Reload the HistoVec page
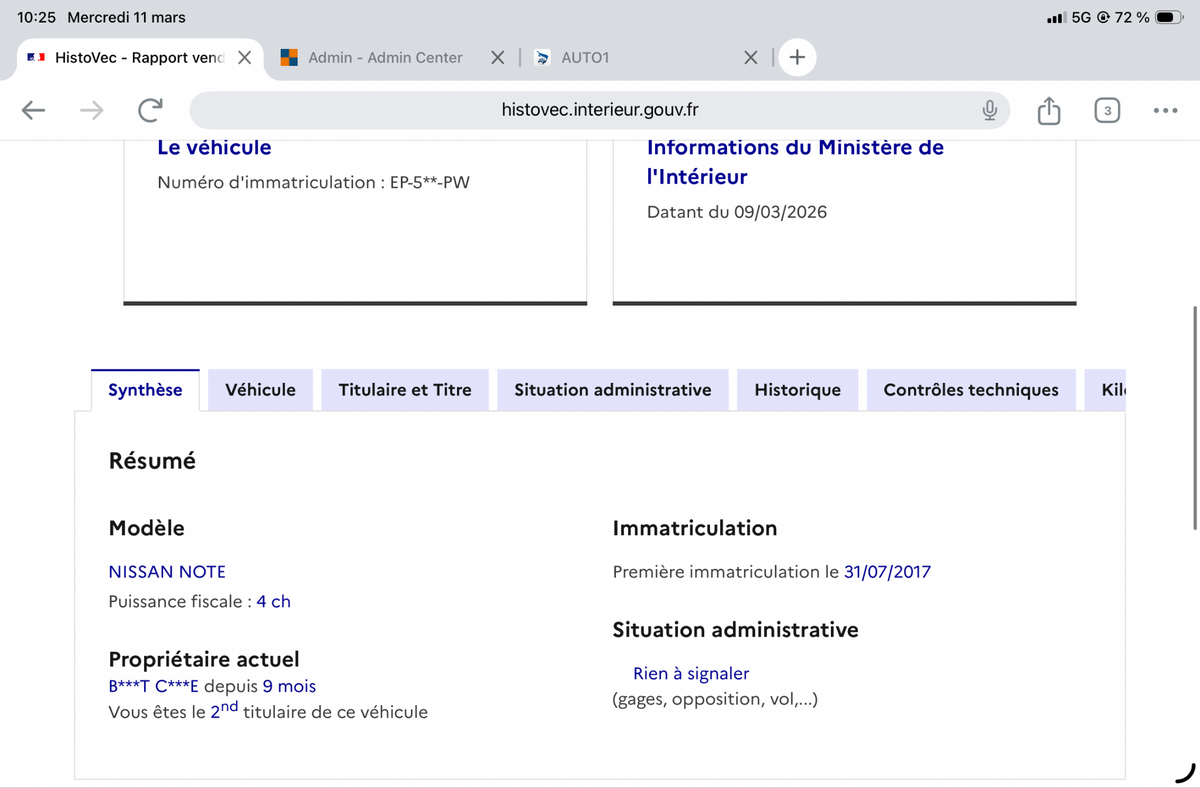The height and width of the screenshot is (788, 1200). (x=150, y=110)
